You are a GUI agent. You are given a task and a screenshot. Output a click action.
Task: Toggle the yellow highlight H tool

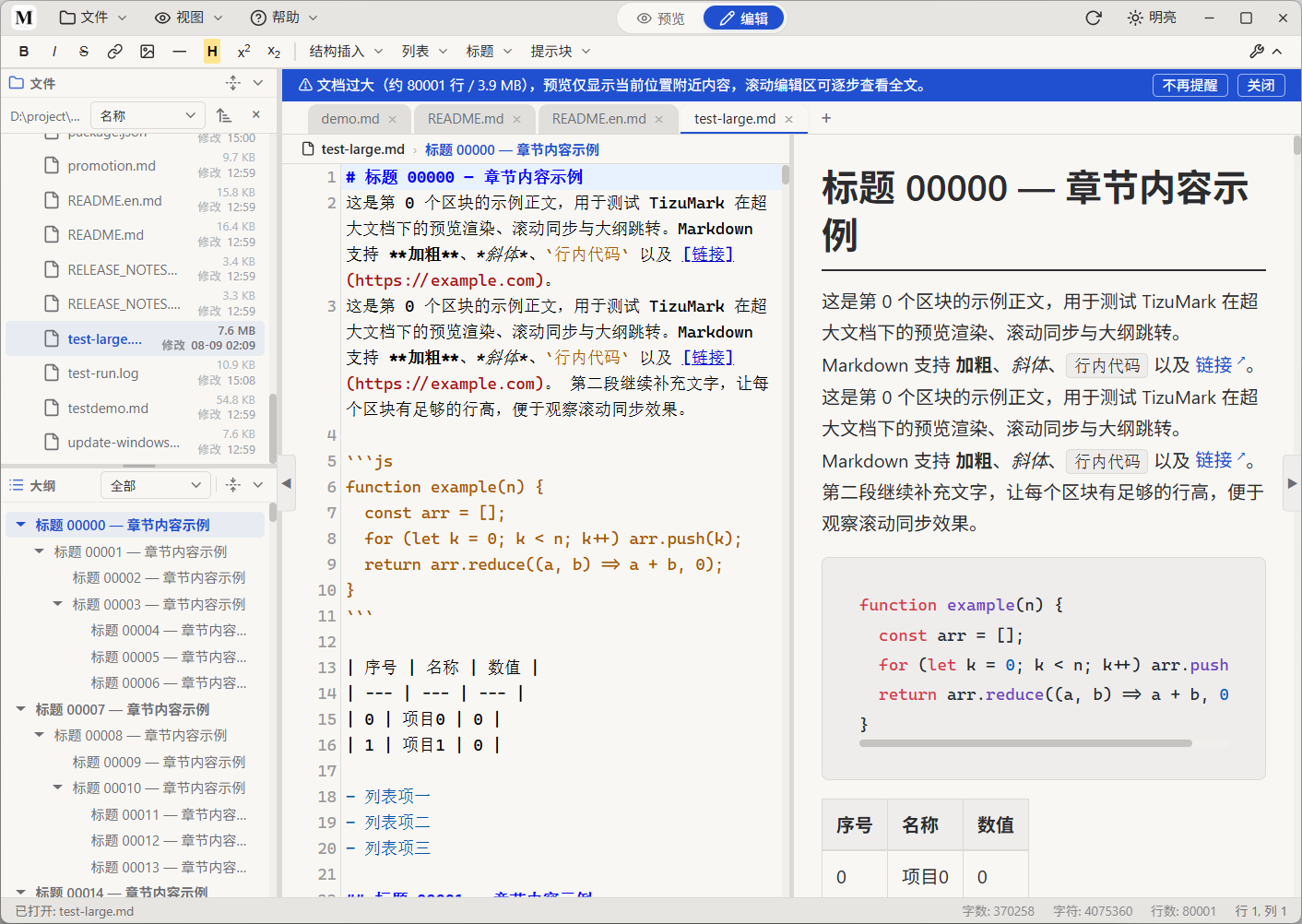pos(212,52)
